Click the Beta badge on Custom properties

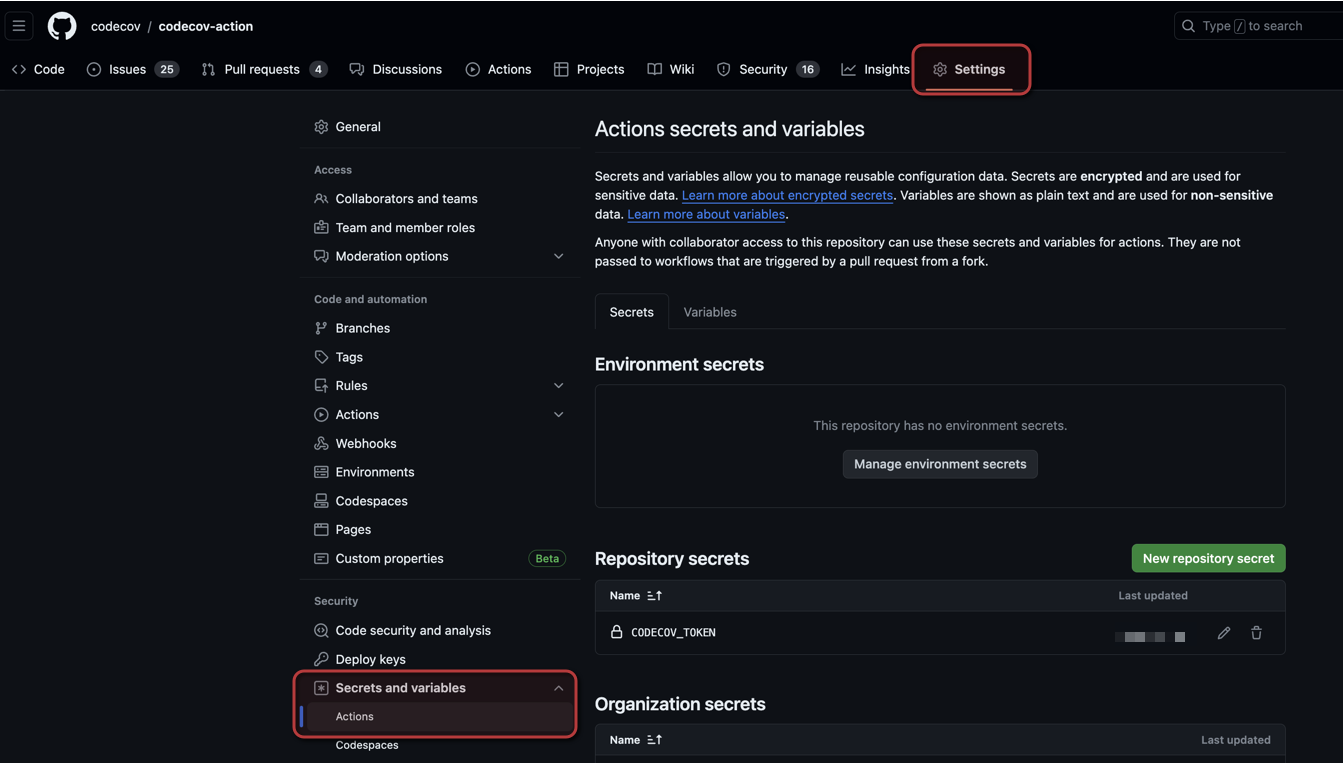coord(547,559)
